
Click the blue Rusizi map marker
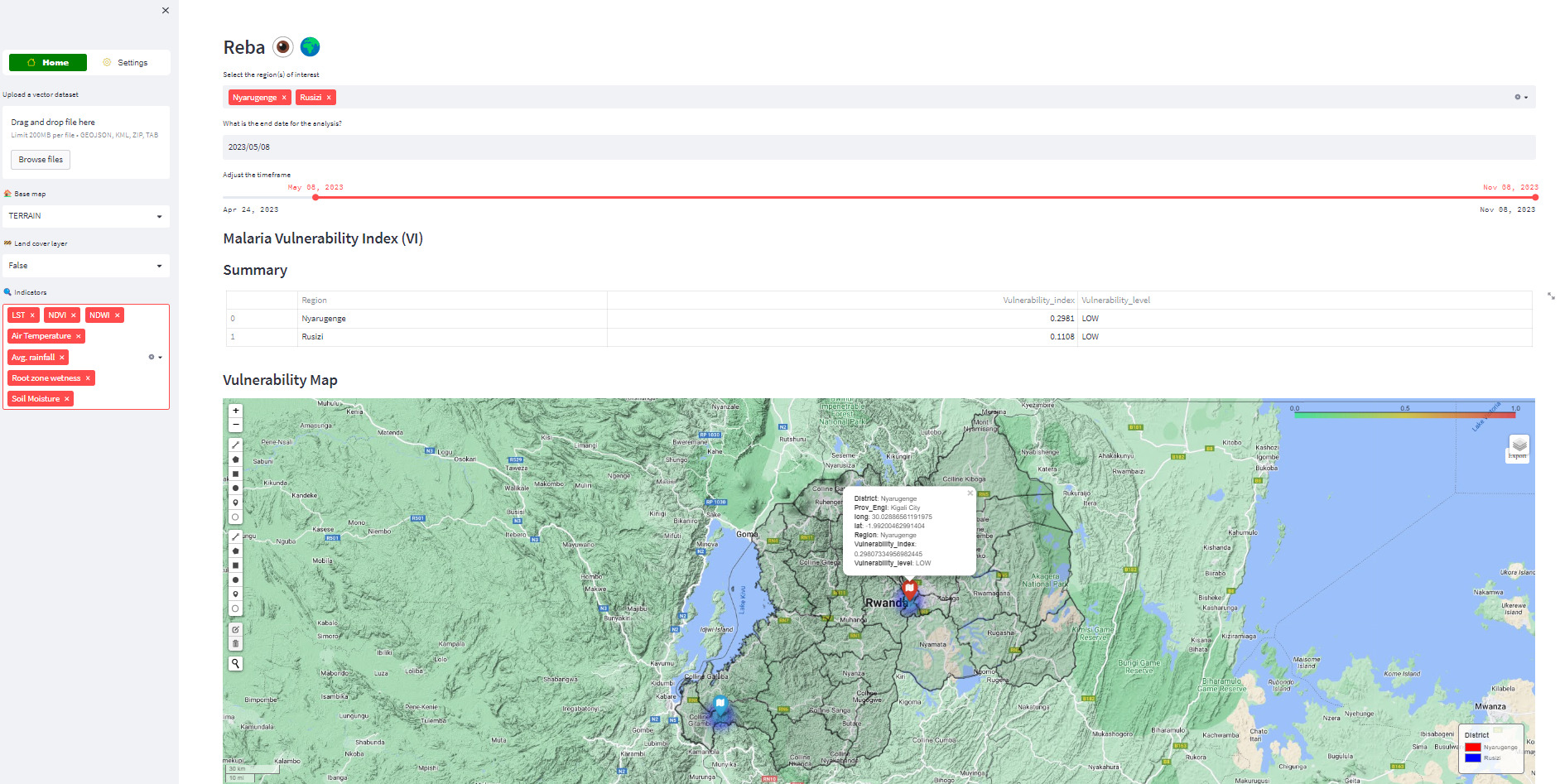coord(720,706)
